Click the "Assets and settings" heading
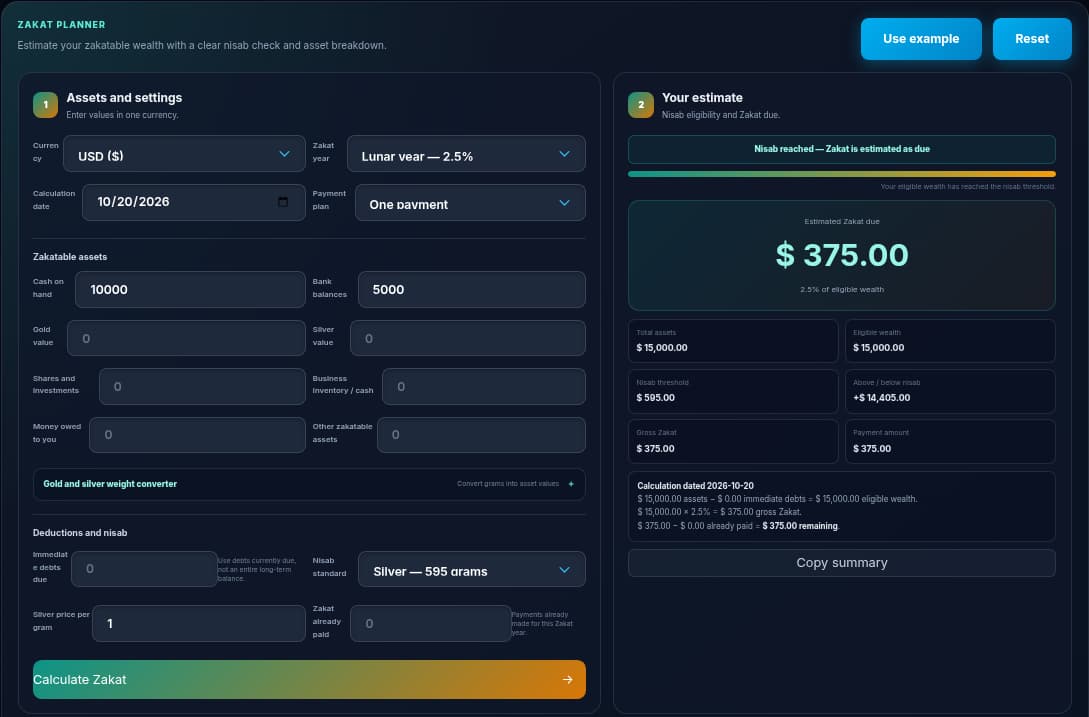1089x717 pixels. click(124, 98)
